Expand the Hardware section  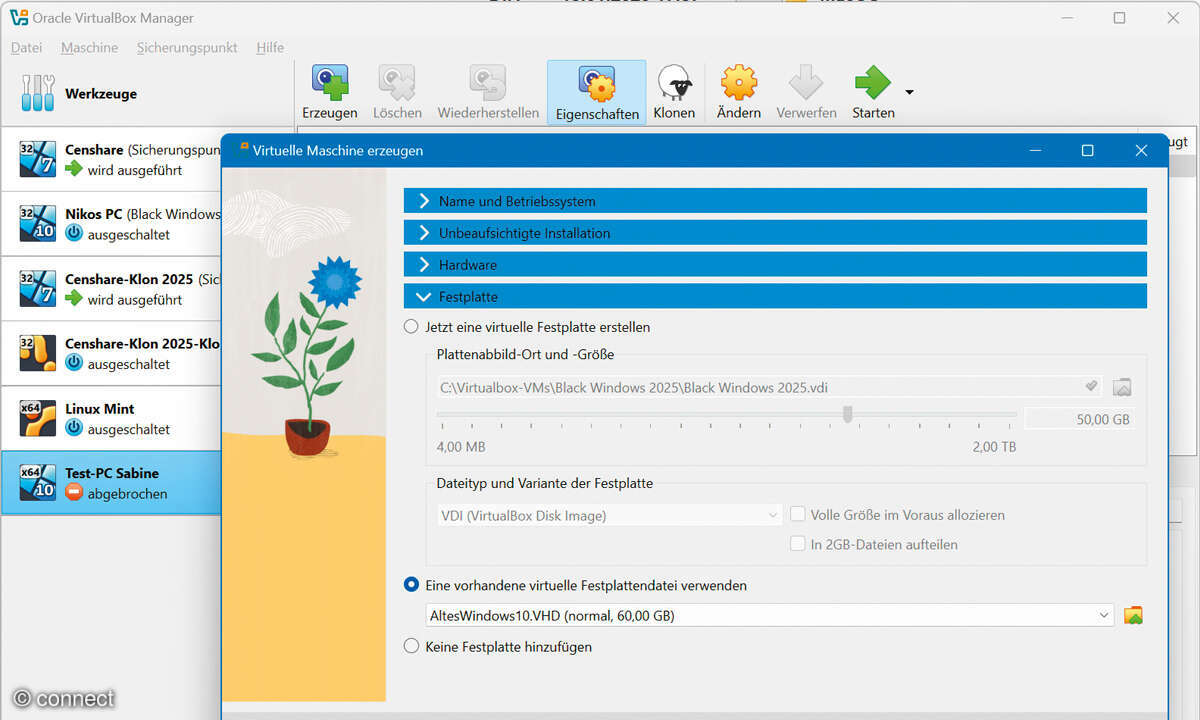775,265
